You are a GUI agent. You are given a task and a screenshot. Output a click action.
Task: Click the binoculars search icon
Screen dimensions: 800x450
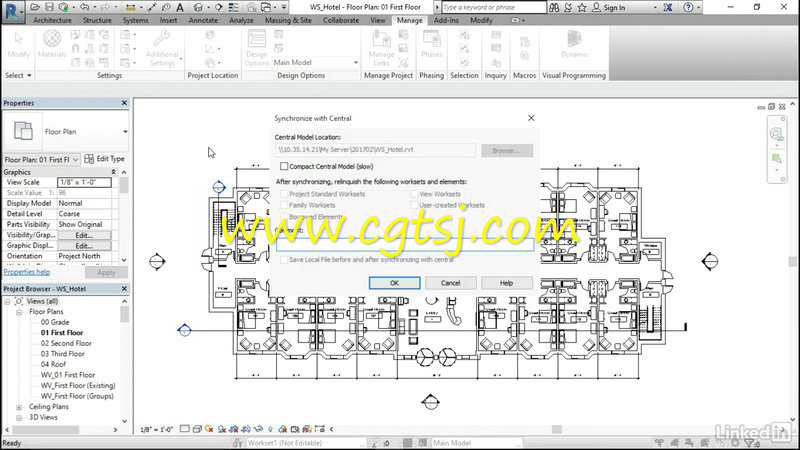pos(554,7)
